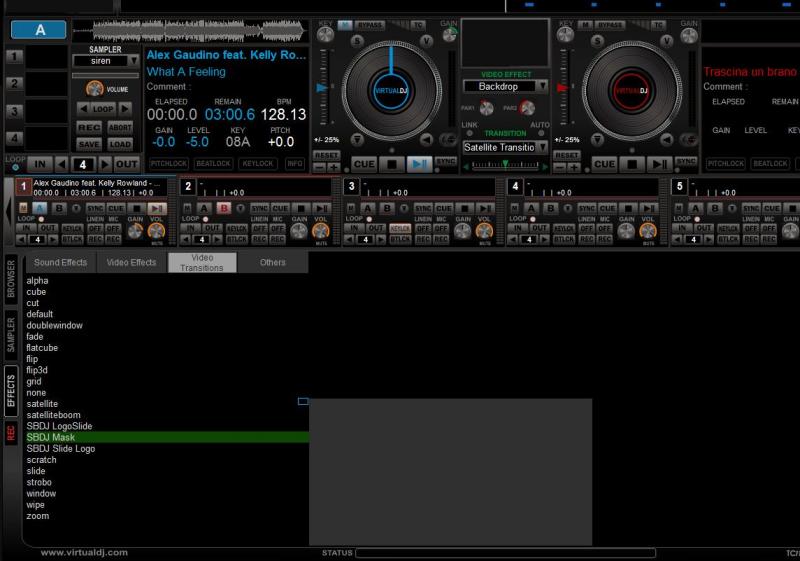Toggle BEATLOCK on the left deck
Image resolution: width=800 pixels, height=561 pixels.
point(213,164)
